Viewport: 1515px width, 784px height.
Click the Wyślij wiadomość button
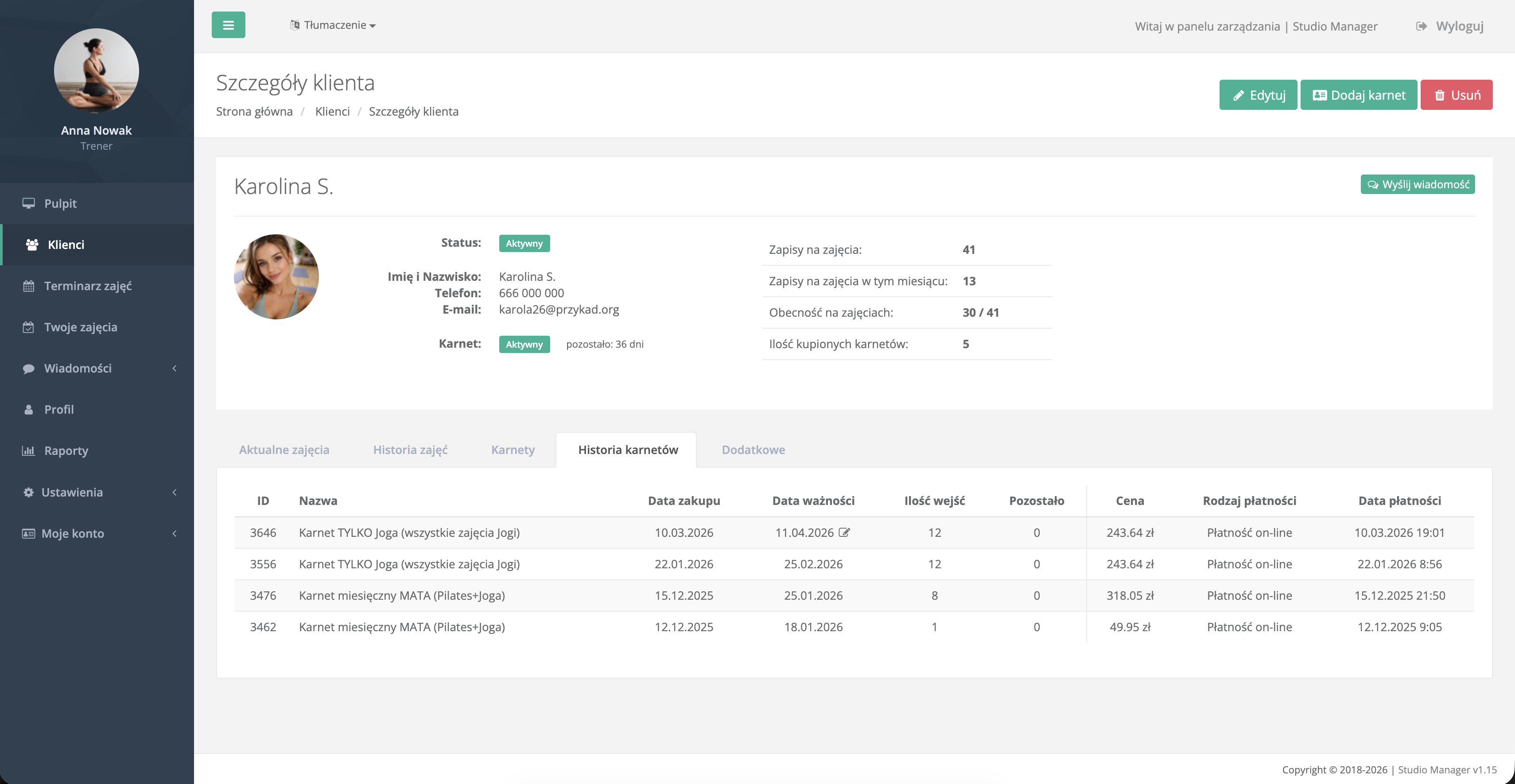pos(1418,184)
